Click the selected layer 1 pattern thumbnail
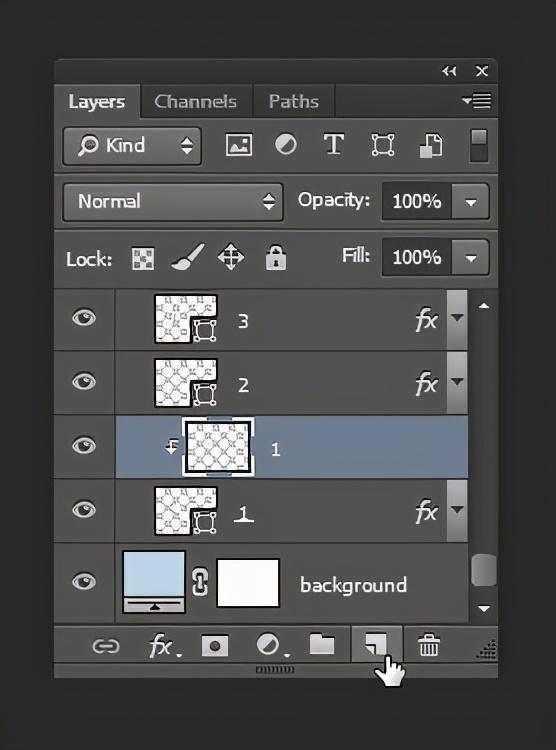Viewport: 556px width, 750px height. [x=218, y=447]
